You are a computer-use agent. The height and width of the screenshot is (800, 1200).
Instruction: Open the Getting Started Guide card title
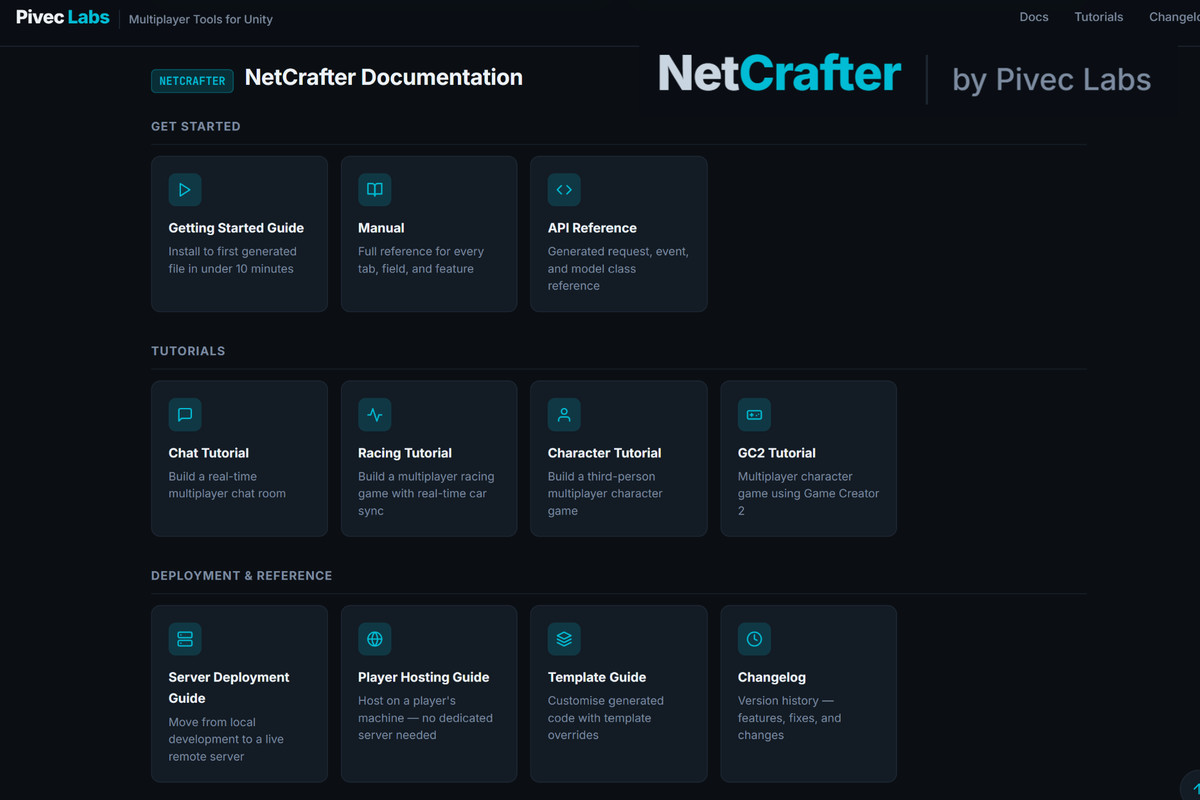[236, 228]
